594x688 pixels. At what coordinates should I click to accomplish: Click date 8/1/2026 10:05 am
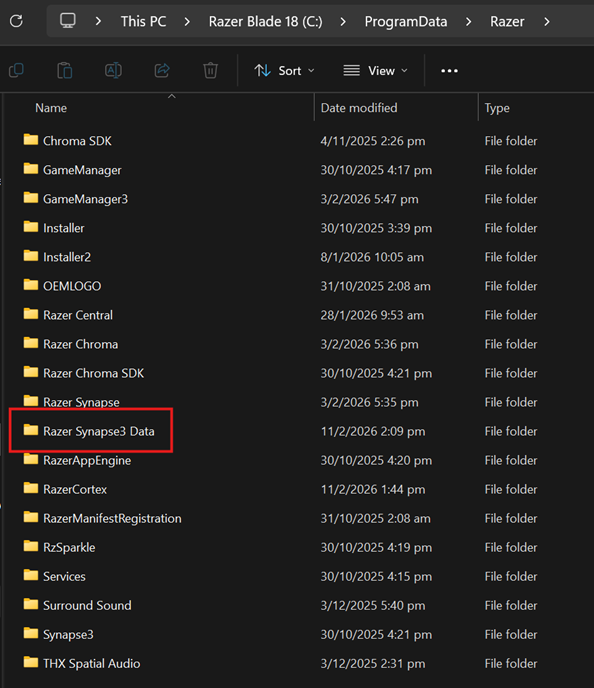coord(372,257)
